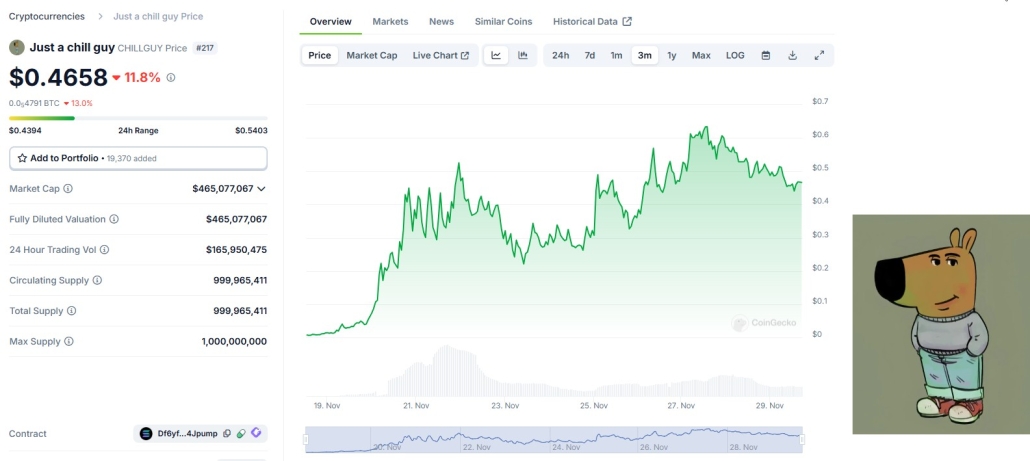
Task: Copy the contract address icon
Action: click(227, 433)
